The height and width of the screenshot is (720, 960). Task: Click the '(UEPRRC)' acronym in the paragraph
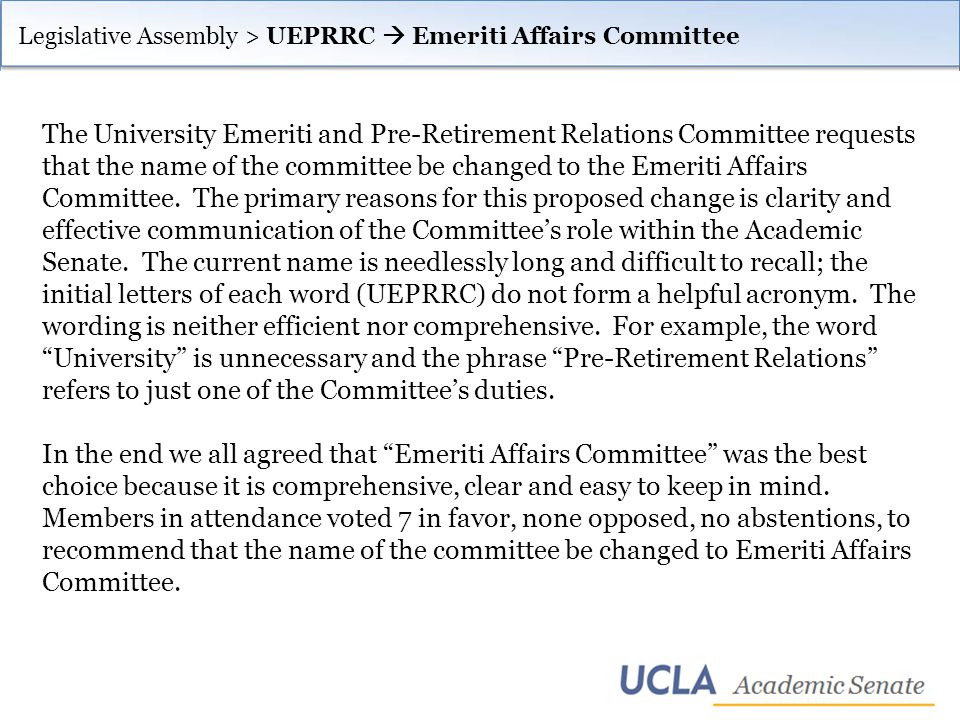pos(421,294)
